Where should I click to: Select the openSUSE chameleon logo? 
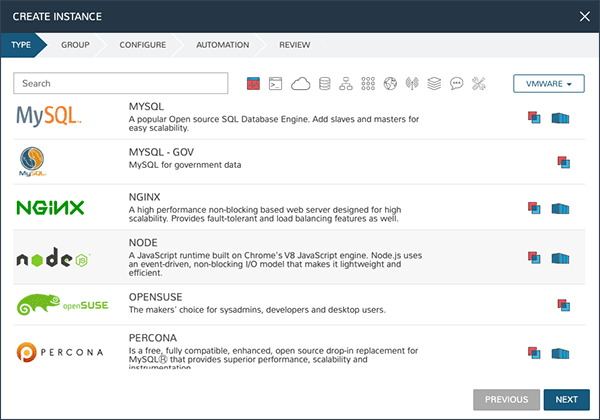click(x=63, y=304)
